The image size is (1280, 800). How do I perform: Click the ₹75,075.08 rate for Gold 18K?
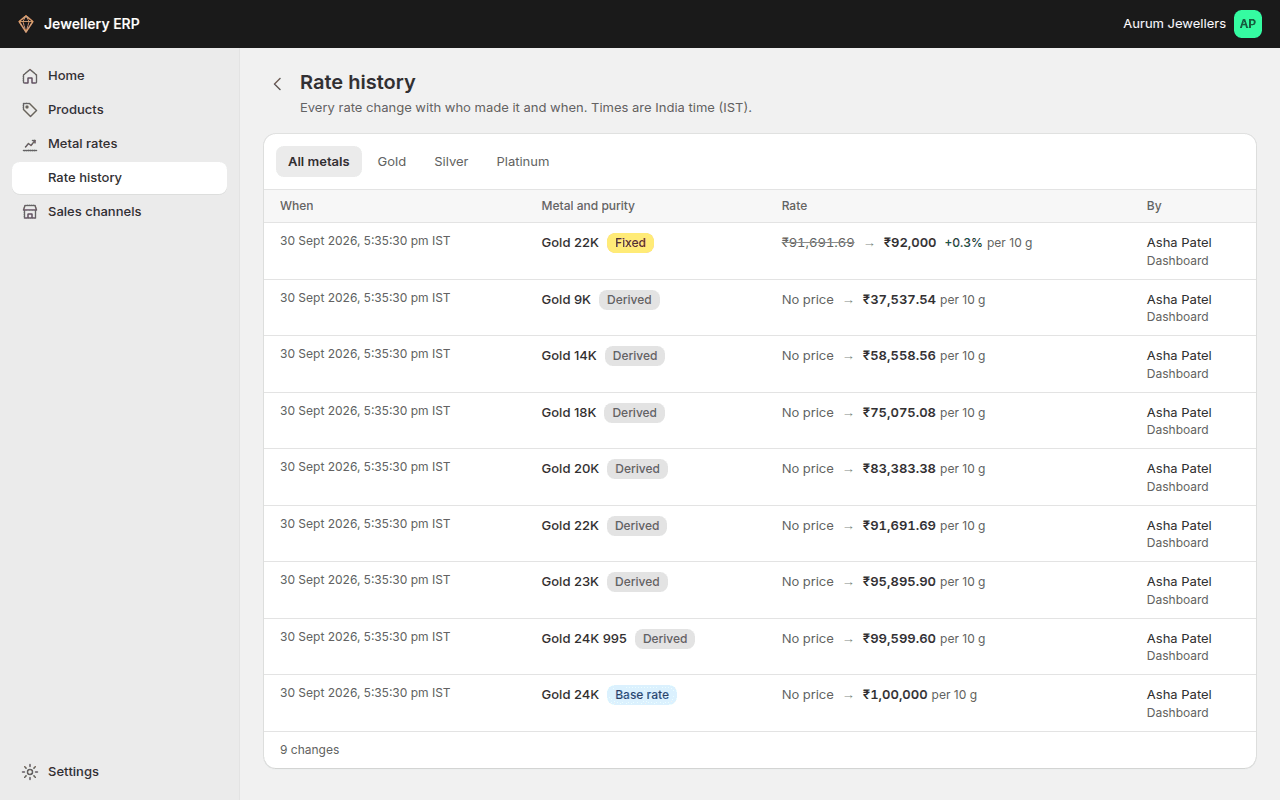900,413
